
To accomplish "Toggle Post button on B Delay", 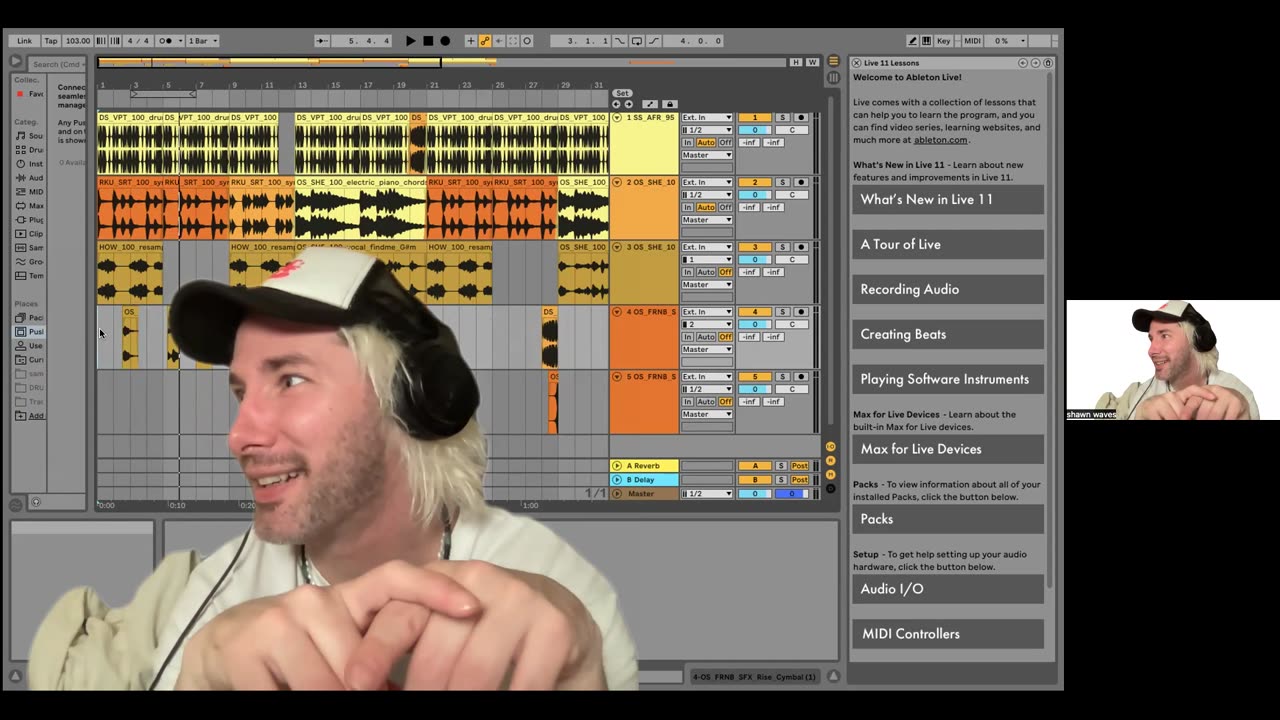I will (800, 480).
